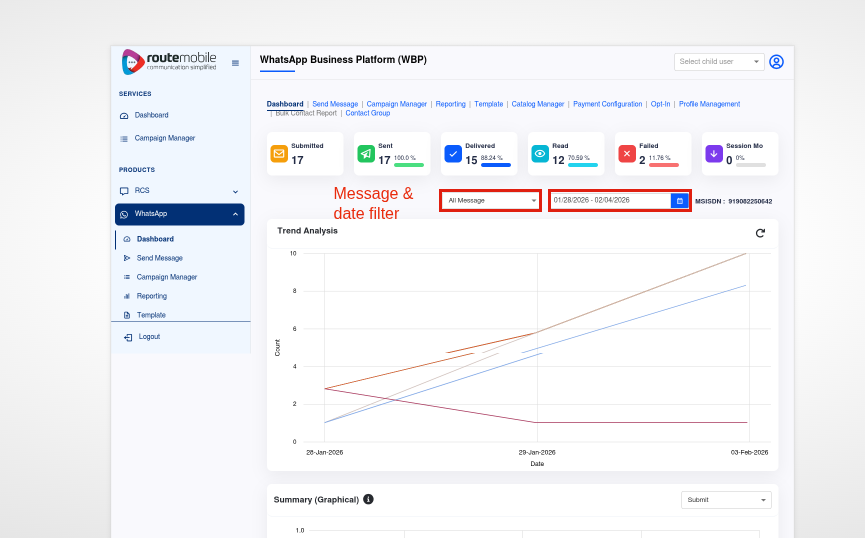This screenshot has width=865, height=538.
Task: Open the Catalog Manager tab
Action: click(538, 104)
